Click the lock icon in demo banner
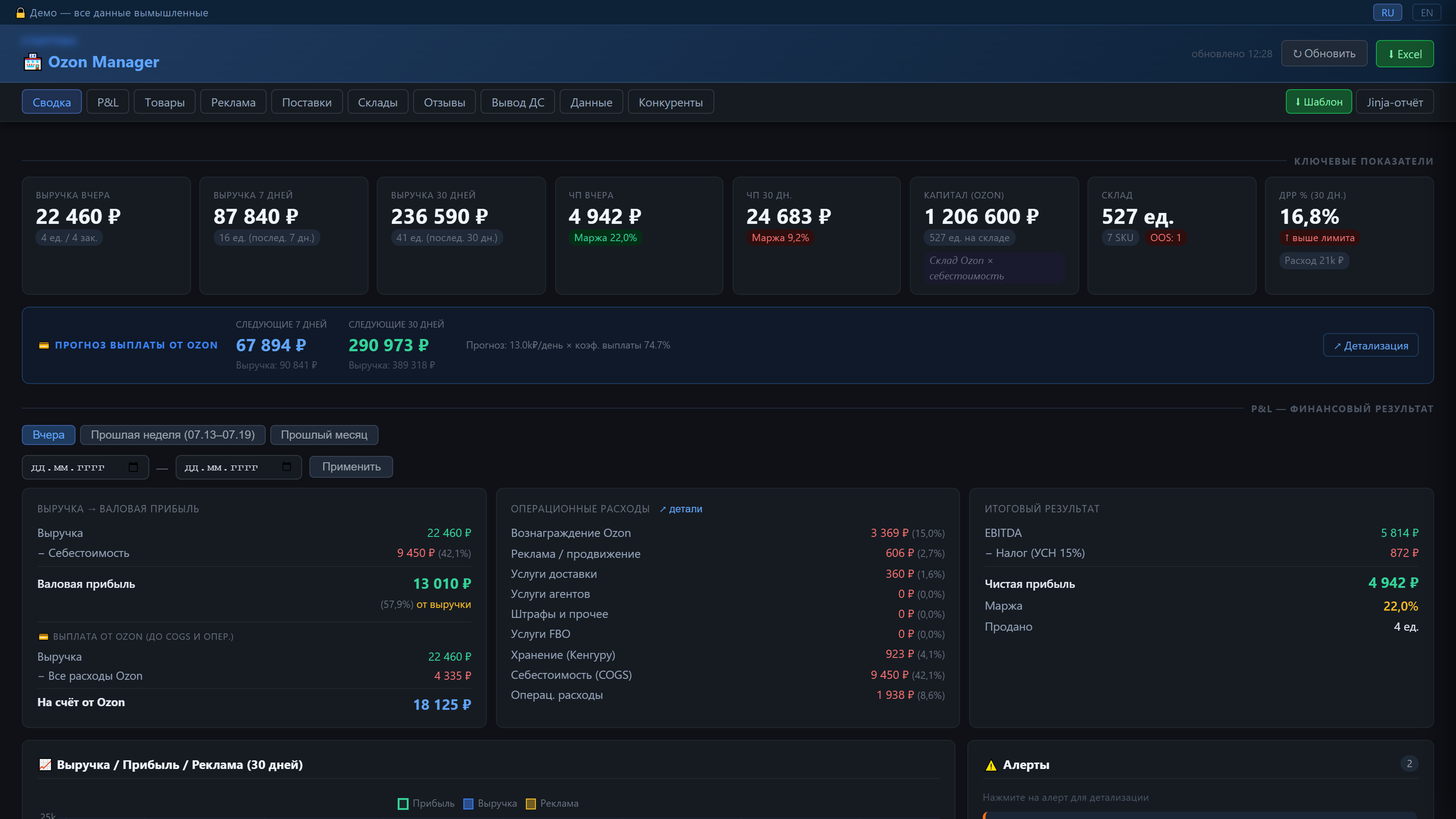The height and width of the screenshot is (819, 1456). (21, 13)
